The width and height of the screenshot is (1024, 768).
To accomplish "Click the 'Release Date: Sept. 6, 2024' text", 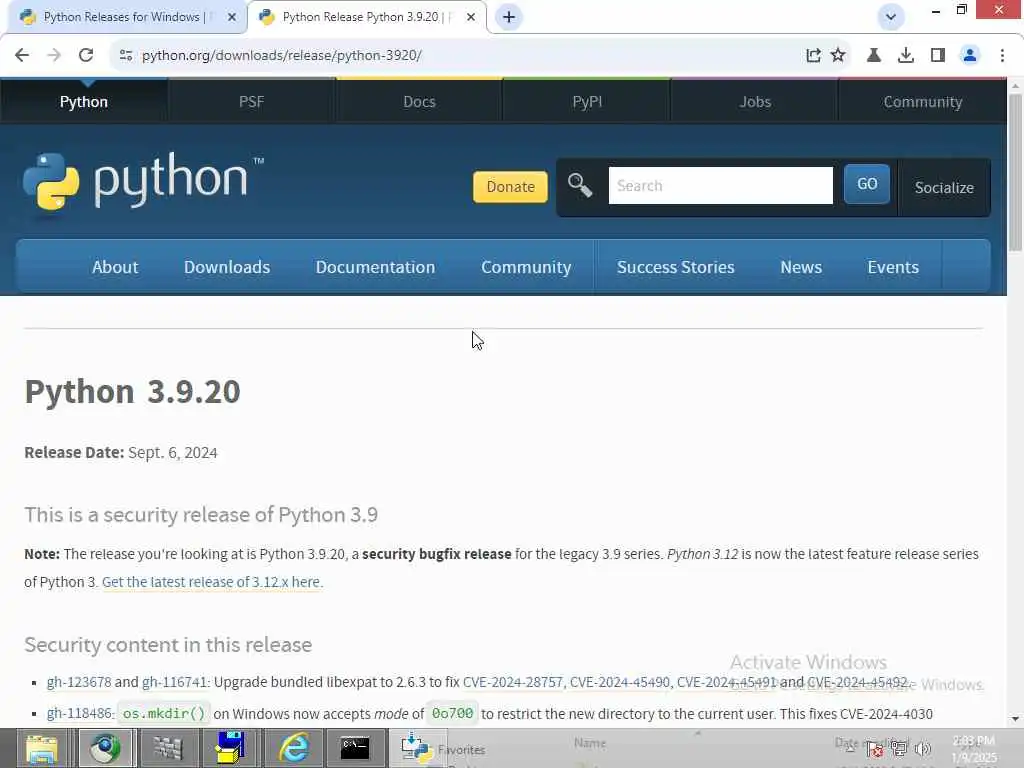I will [x=121, y=453].
